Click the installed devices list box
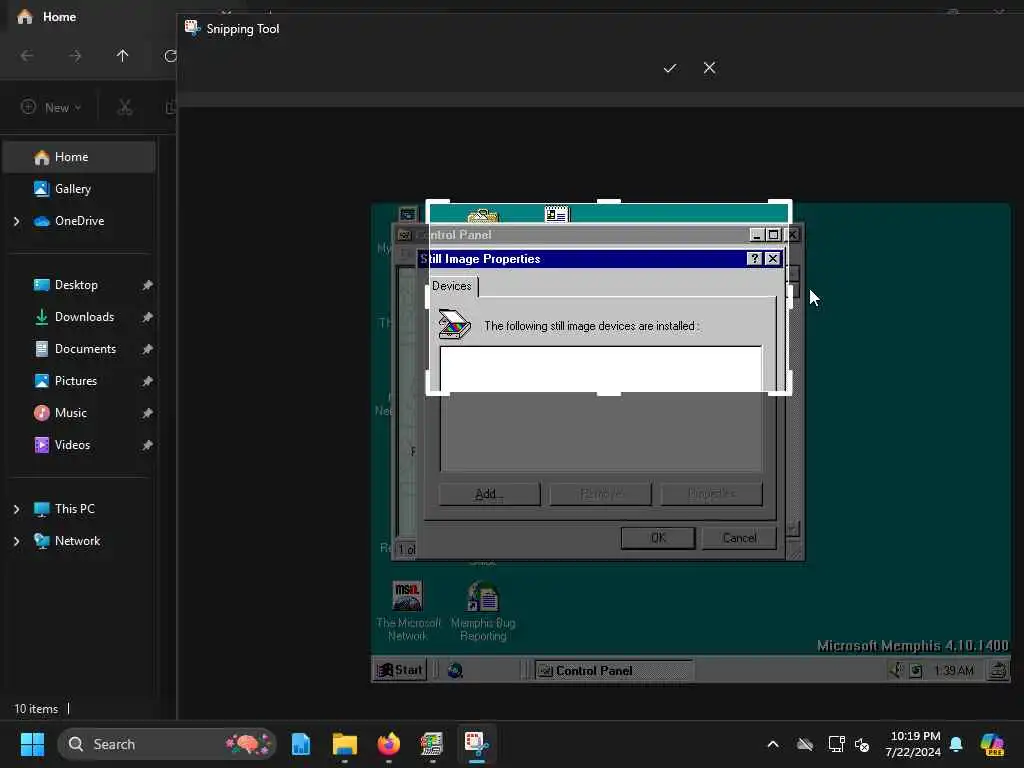 [x=601, y=408]
